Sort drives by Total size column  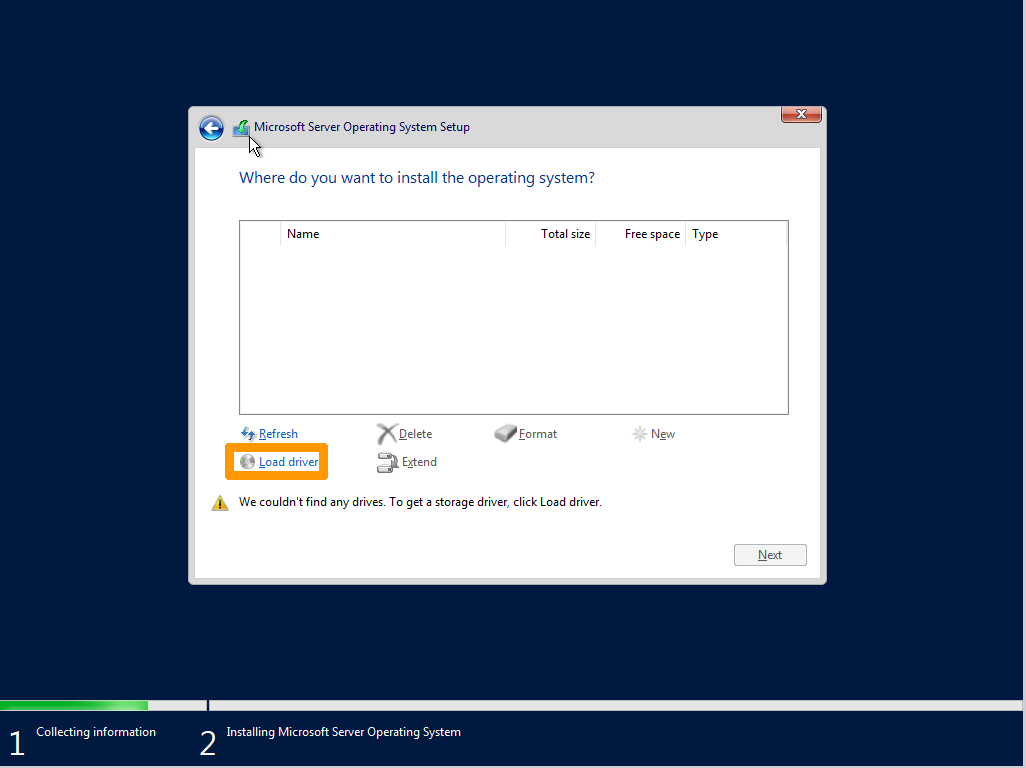click(x=565, y=233)
